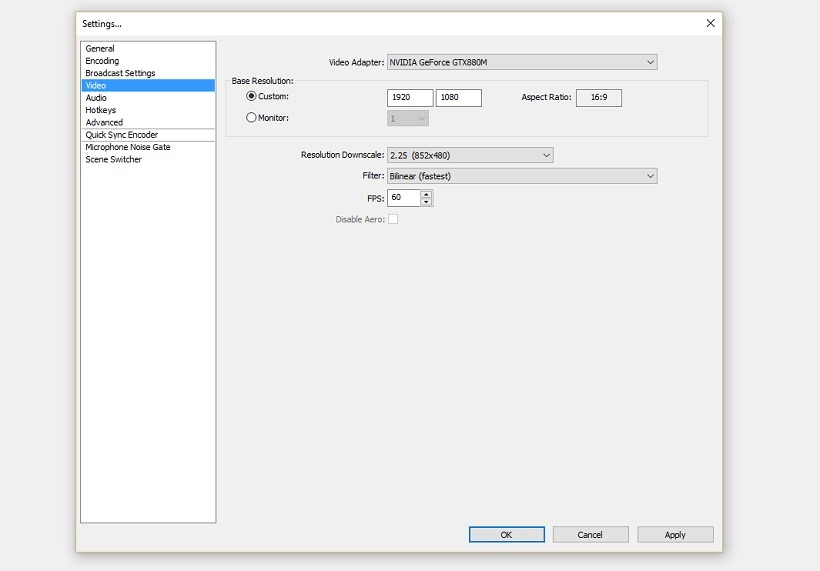Select the Monitor base resolution radio
This screenshot has width=820, height=571.
pos(251,118)
